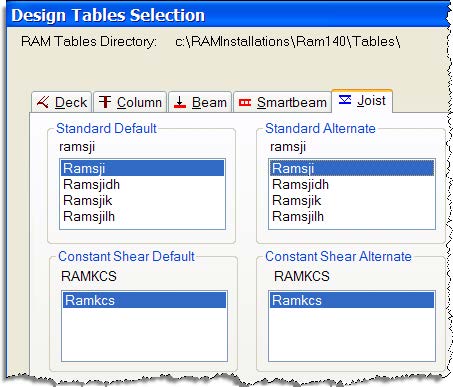
Task: Select Ramsjidh in Standard Default list
Action: pos(143,184)
